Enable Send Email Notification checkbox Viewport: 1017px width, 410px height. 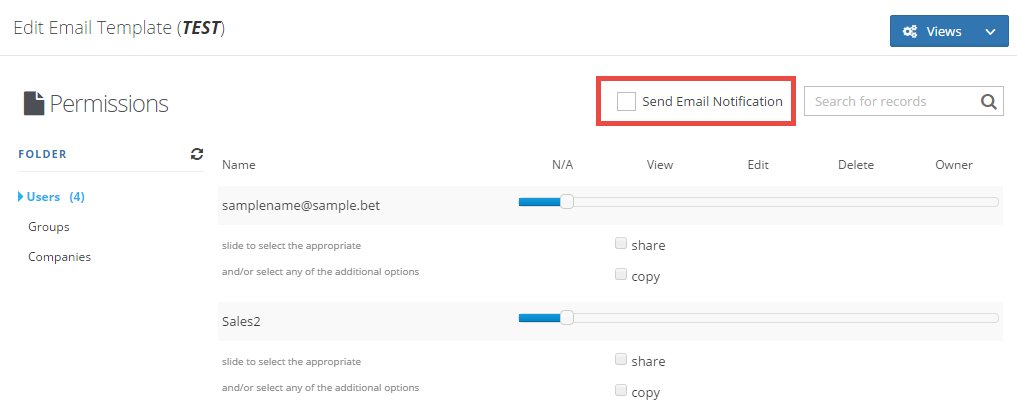[626, 101]
